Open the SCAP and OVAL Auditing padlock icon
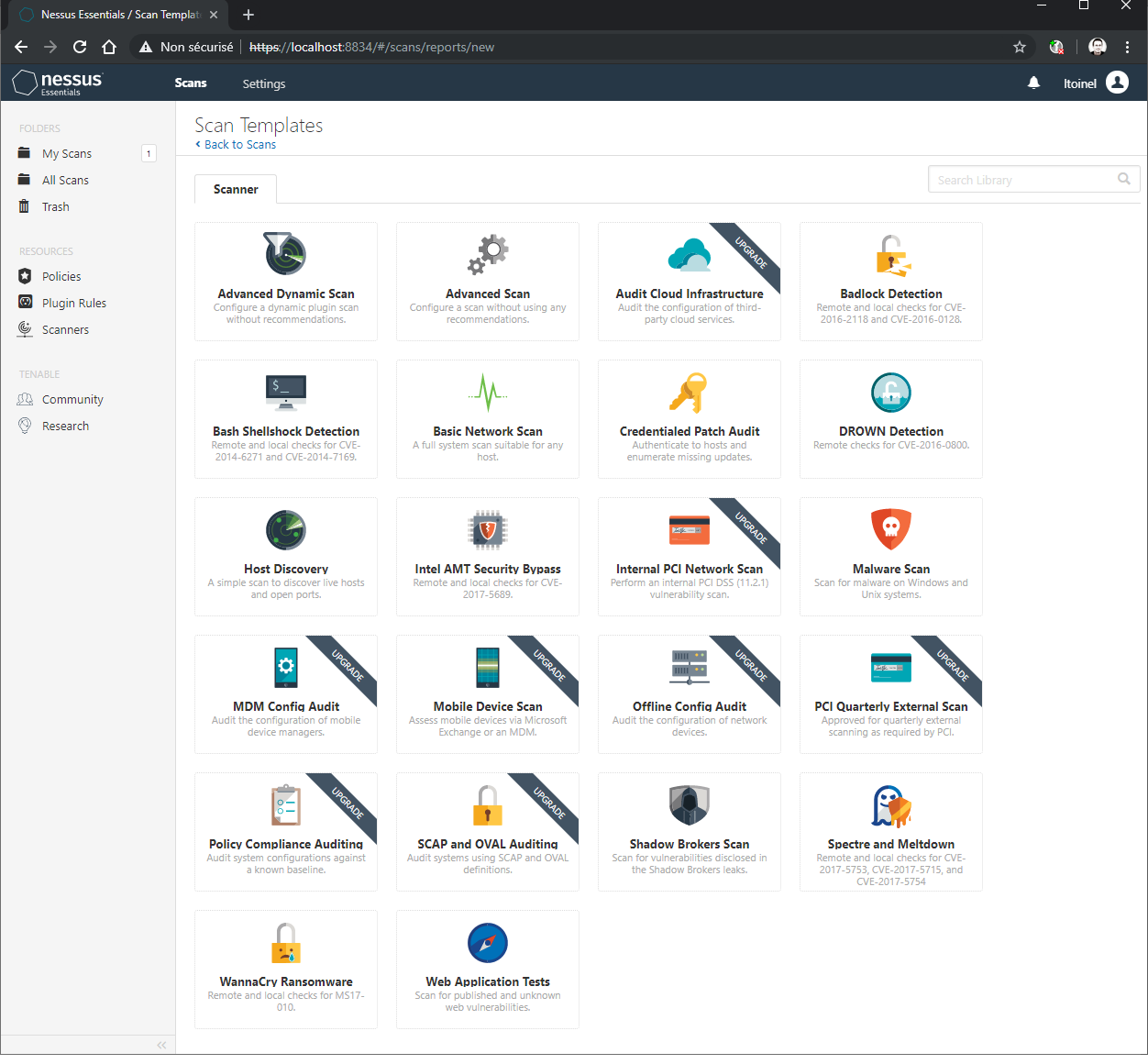The height and width of the screenshot is (1064, 1148). [x=488, y=805]
